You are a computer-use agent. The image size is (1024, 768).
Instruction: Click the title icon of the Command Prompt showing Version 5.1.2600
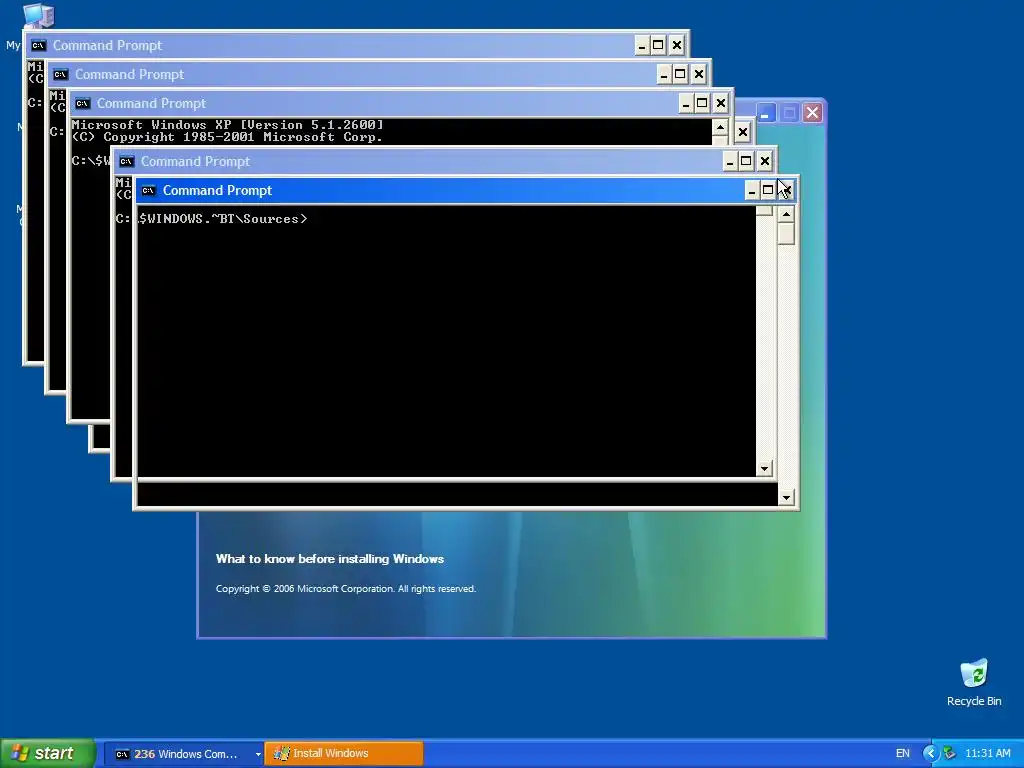click(82, 103)
